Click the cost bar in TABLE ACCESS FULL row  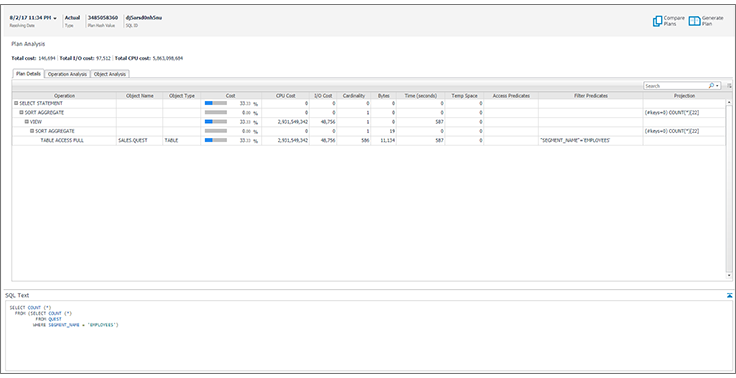[x=216, y=140]
